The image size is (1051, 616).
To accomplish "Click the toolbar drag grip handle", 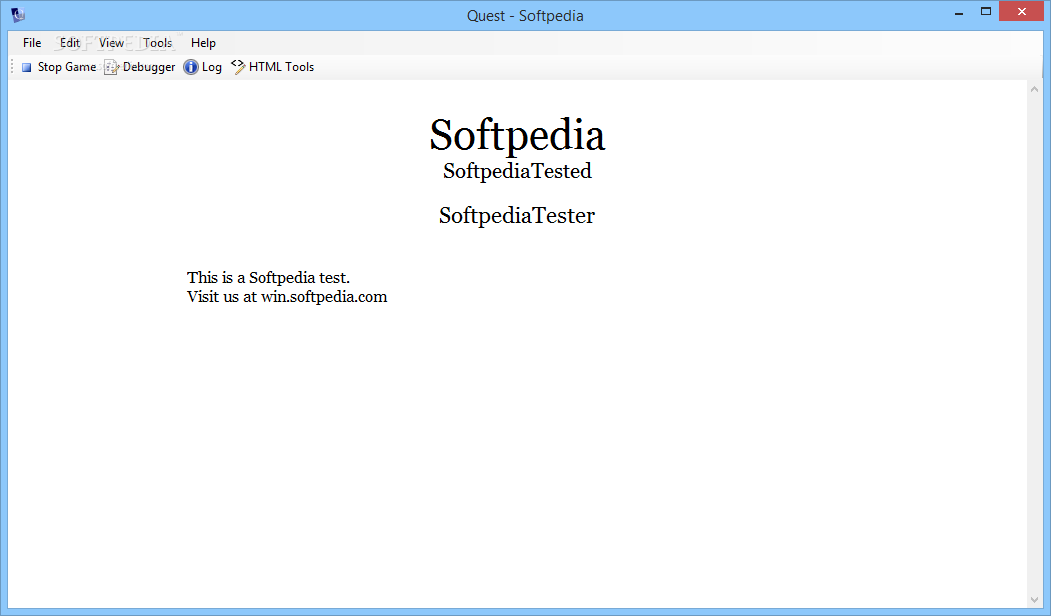I will coord(12,67).
